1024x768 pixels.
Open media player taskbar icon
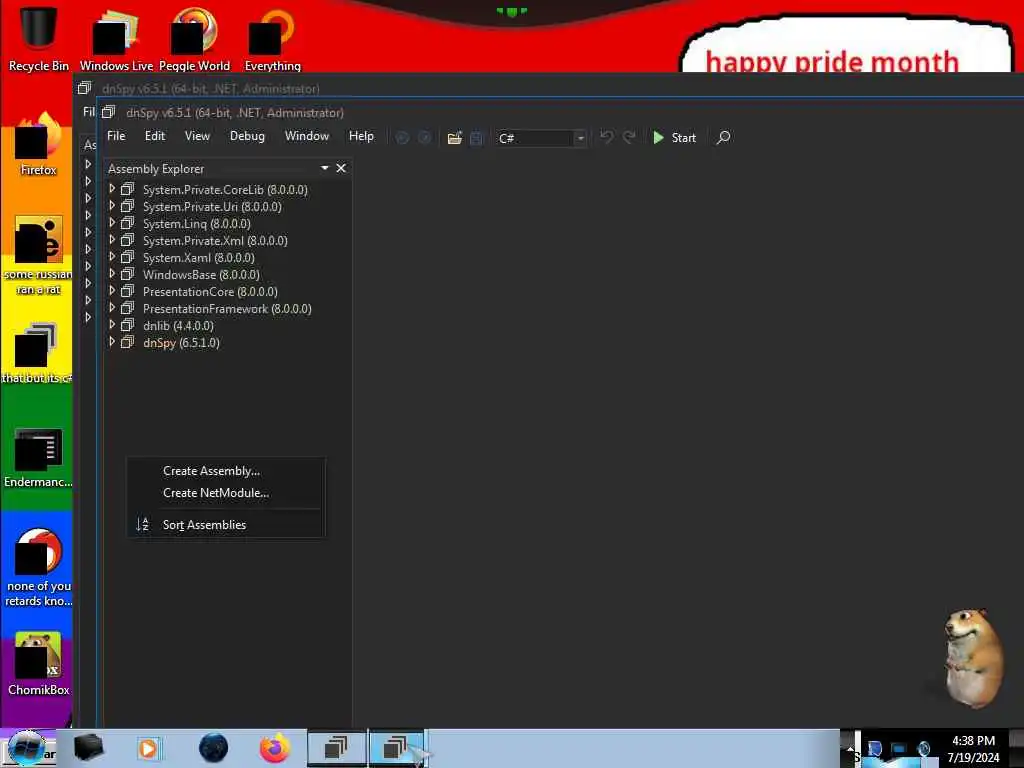(148, 748)
